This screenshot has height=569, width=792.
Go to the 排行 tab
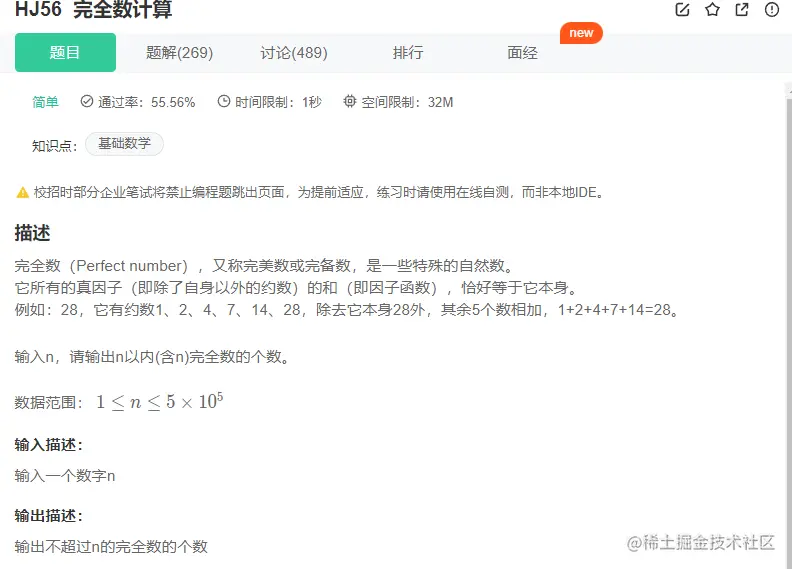pos(408,53)
